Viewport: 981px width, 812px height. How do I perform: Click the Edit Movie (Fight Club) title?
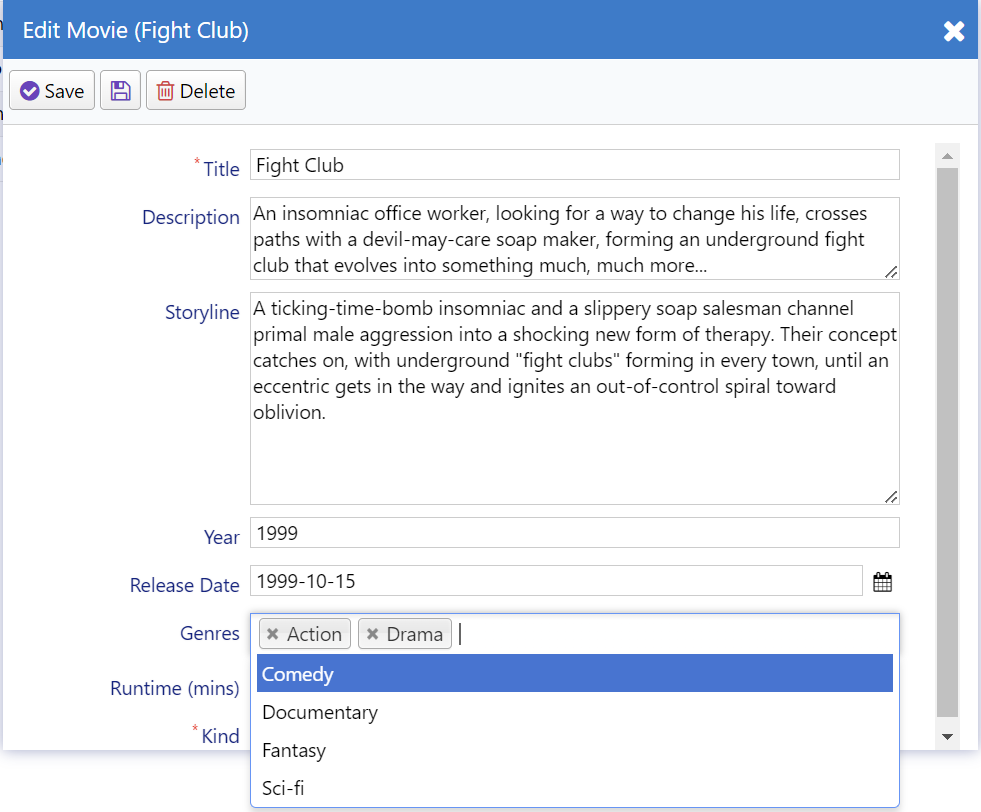pos(136,30)
